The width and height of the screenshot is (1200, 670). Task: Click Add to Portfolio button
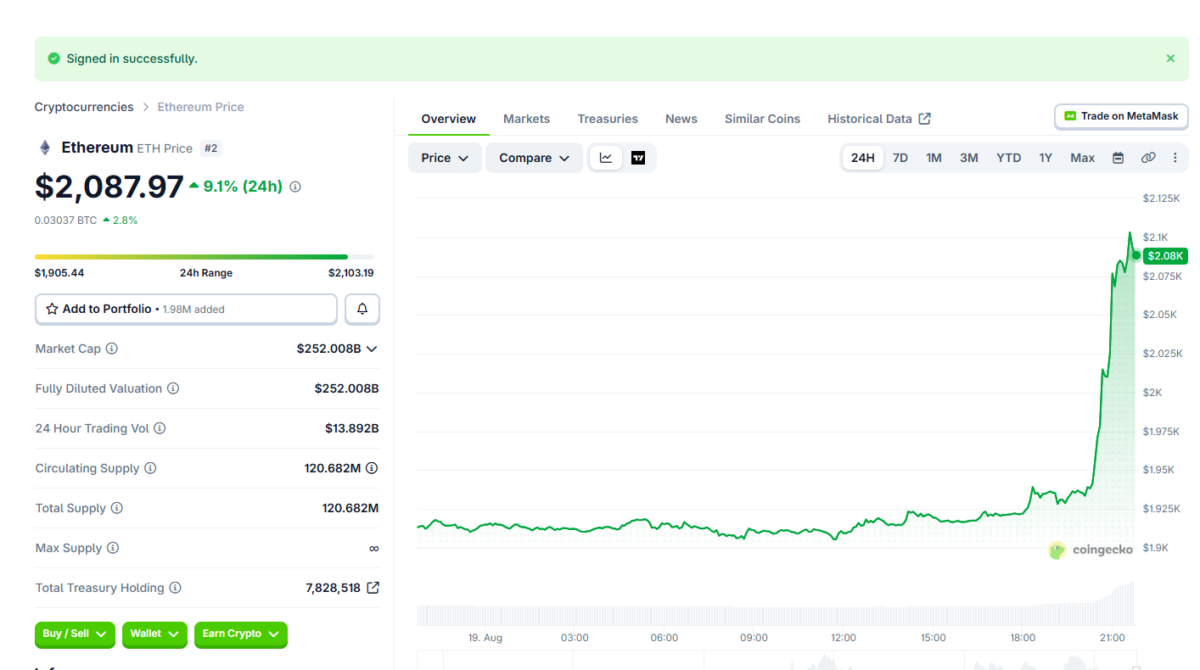[186, 309]
